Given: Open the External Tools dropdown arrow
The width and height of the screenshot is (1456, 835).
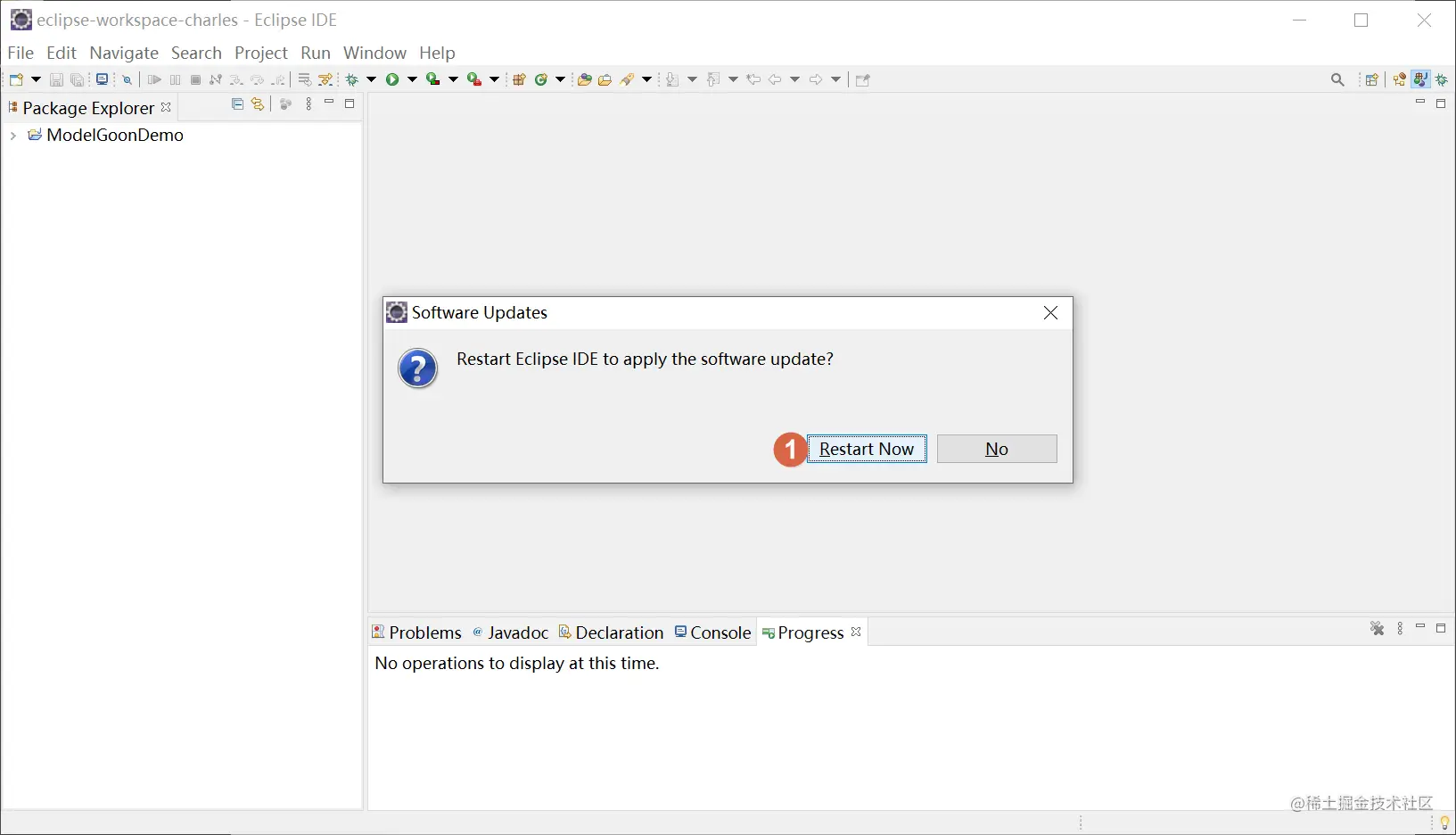Looking at the screenshot, I should click(494, 79).
